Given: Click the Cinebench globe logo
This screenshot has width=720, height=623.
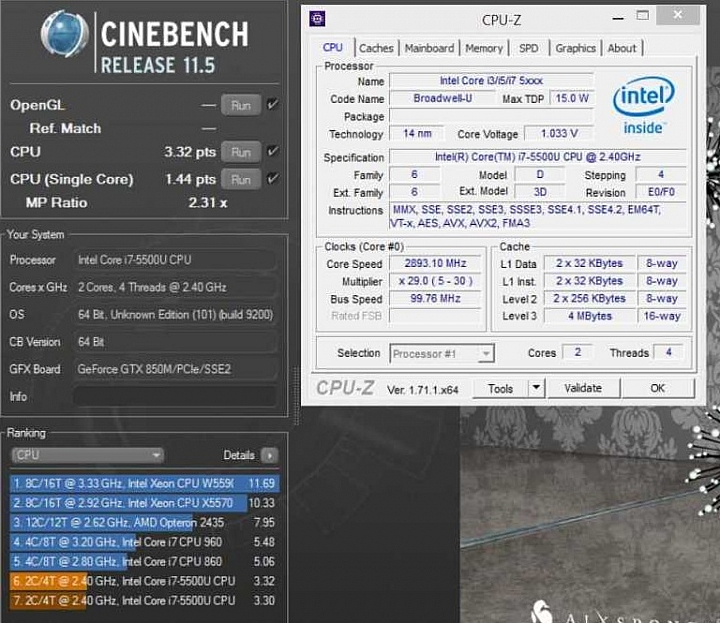Looking at the screenshot, I should click(64, 34).
